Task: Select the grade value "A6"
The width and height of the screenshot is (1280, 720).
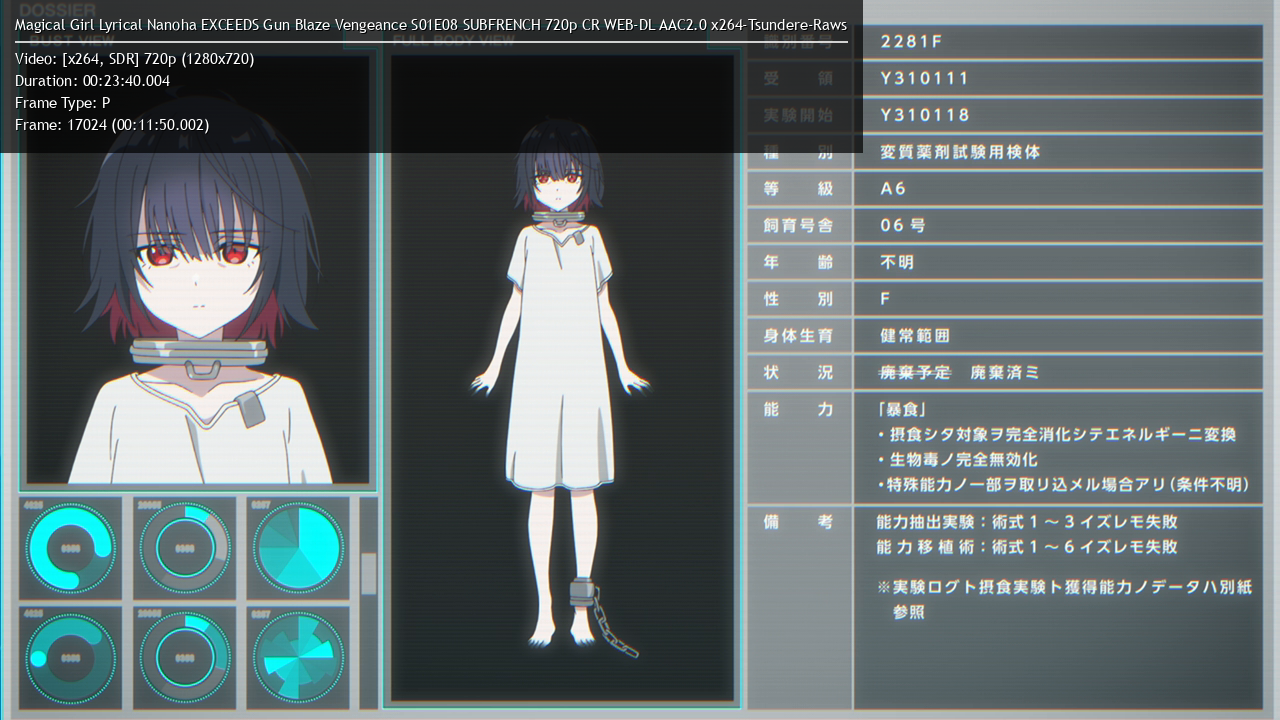Action: 893,189
